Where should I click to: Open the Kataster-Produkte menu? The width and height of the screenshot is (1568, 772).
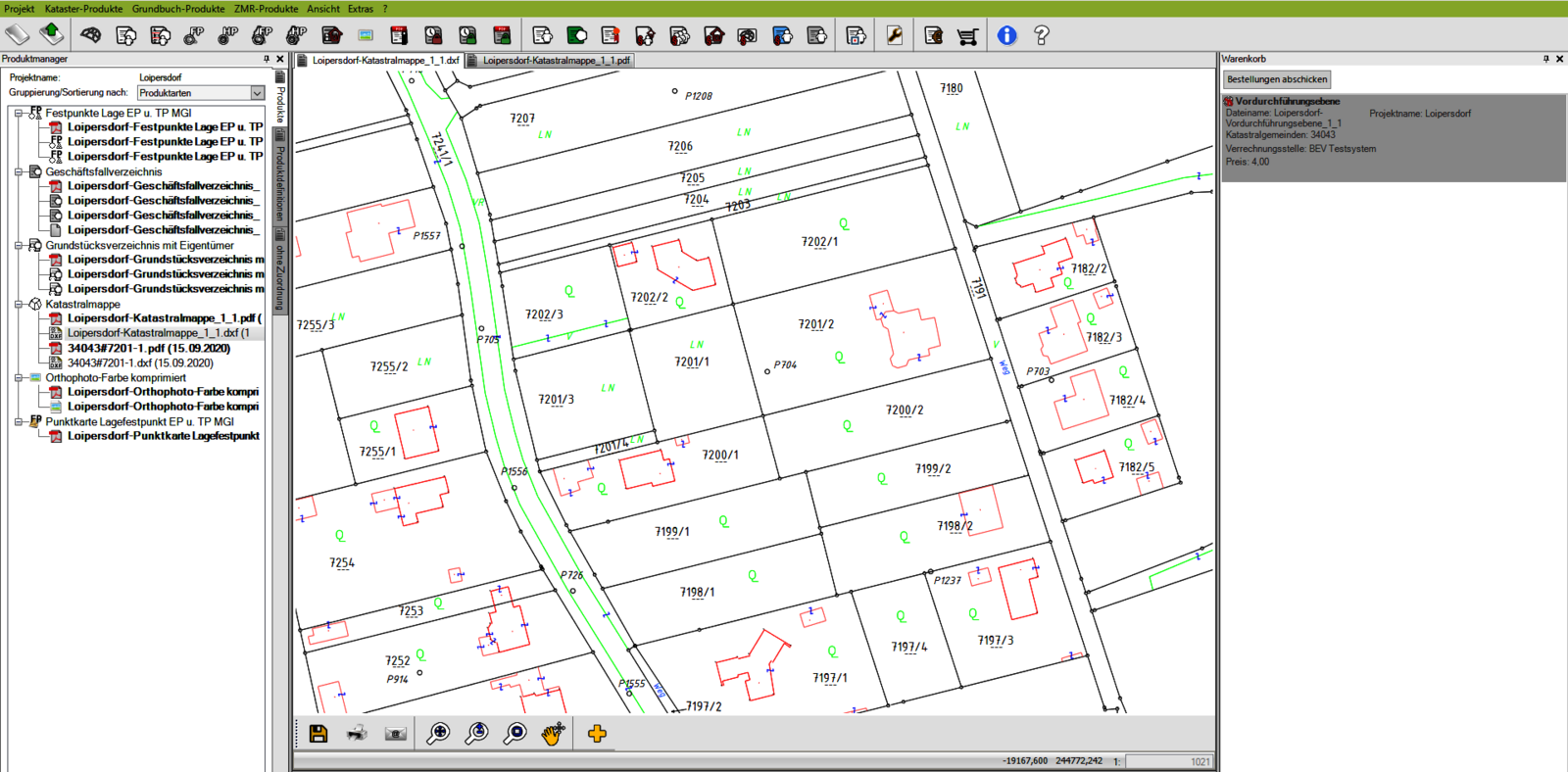click(83, 9)
